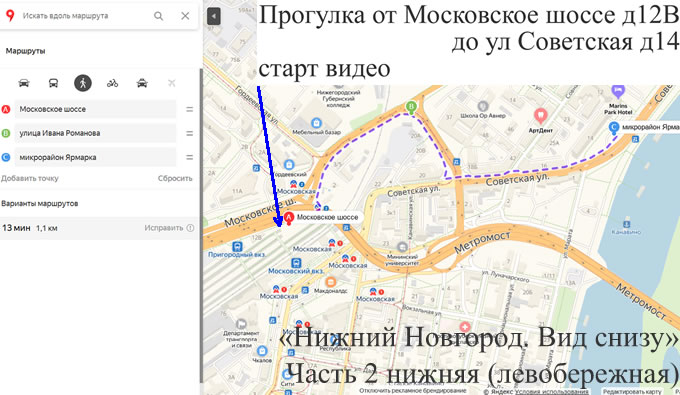The height and width of the screenshot is (395, 680).
Task: Click the Marins Park Hotel map icon
Action: coord(618,92)
